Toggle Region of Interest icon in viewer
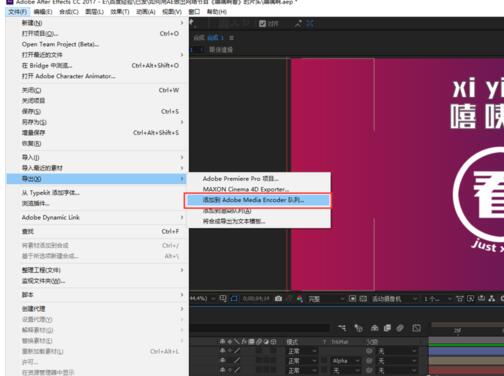The width and height of the screenshot is (504, 376). pyautogui.click(x=352, y=299)
